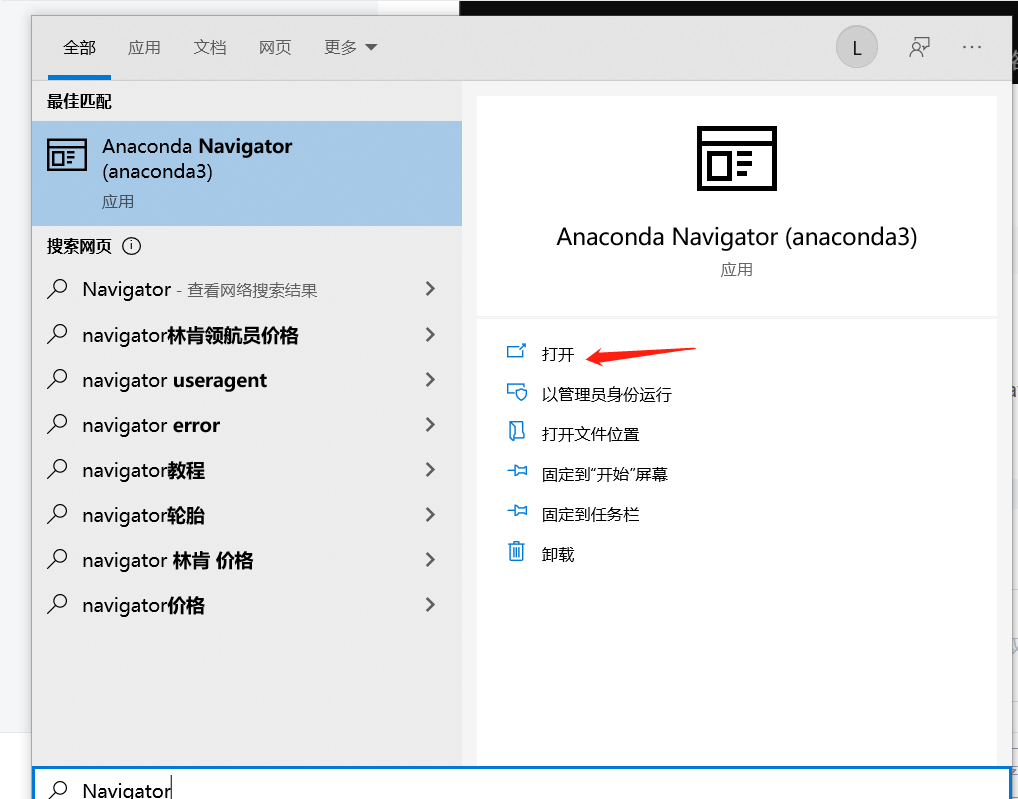Expand the arrow for navigator轮胎
Image resolution: width=1018 pixels, height=799 pixels.
[x=430, y=515]
